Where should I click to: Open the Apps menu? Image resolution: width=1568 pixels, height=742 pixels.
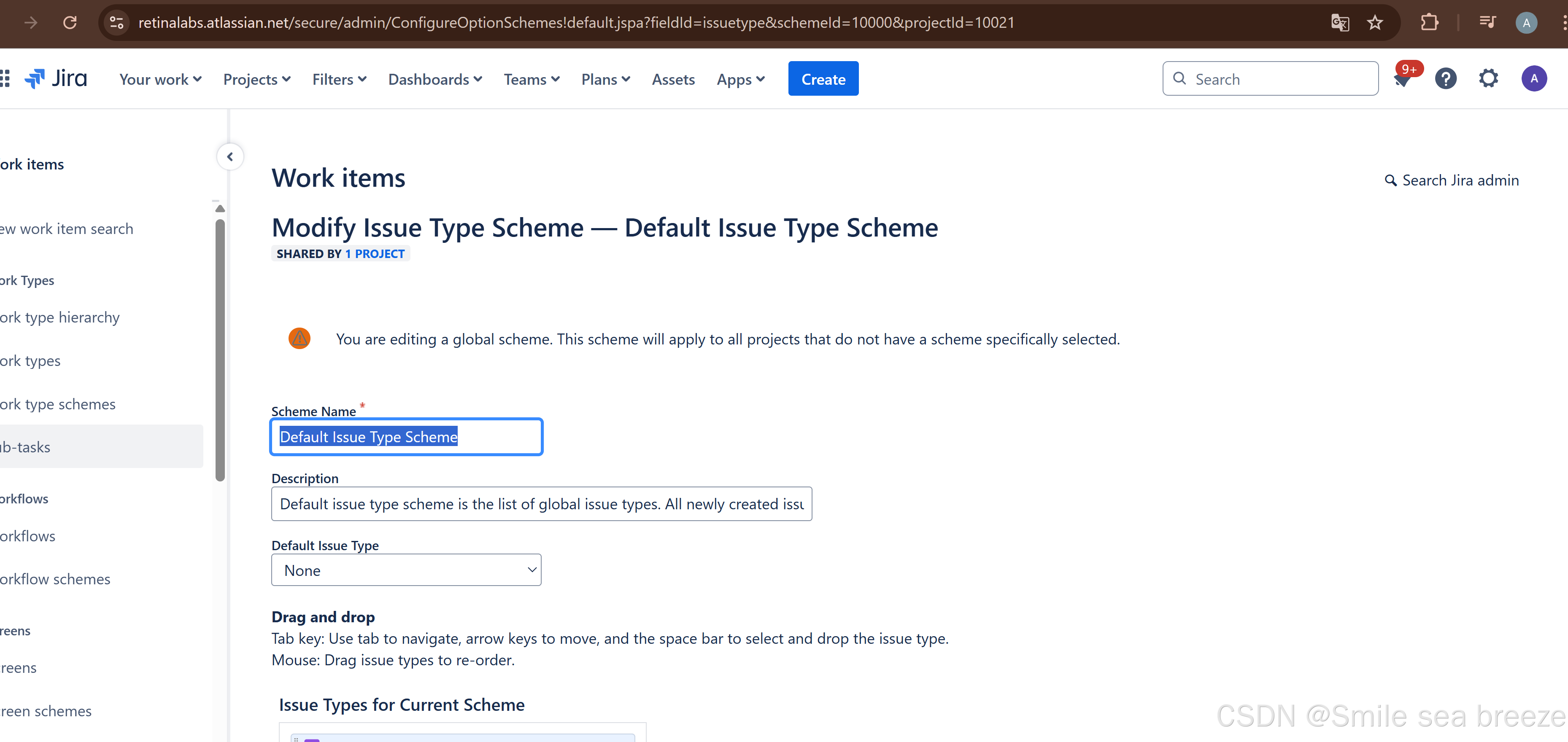click(739, 79)
